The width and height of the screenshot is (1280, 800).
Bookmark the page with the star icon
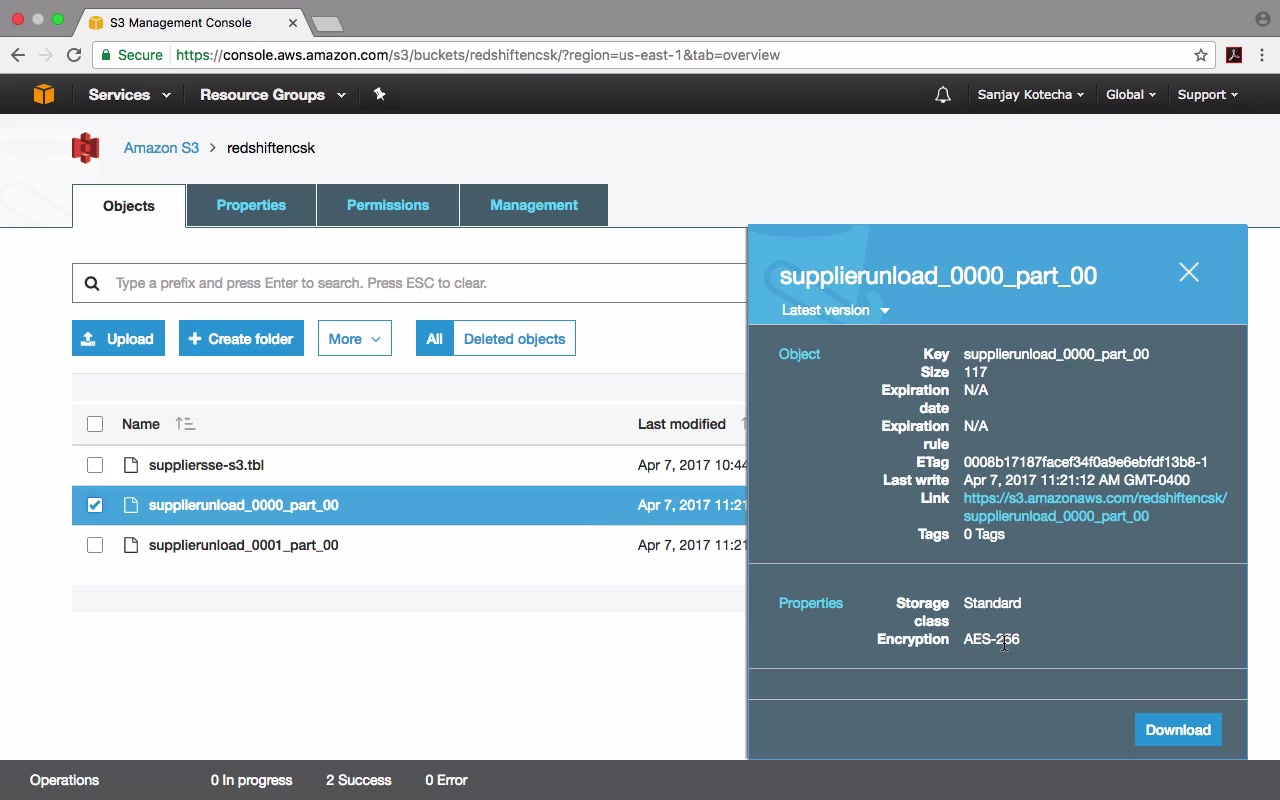1201,55
